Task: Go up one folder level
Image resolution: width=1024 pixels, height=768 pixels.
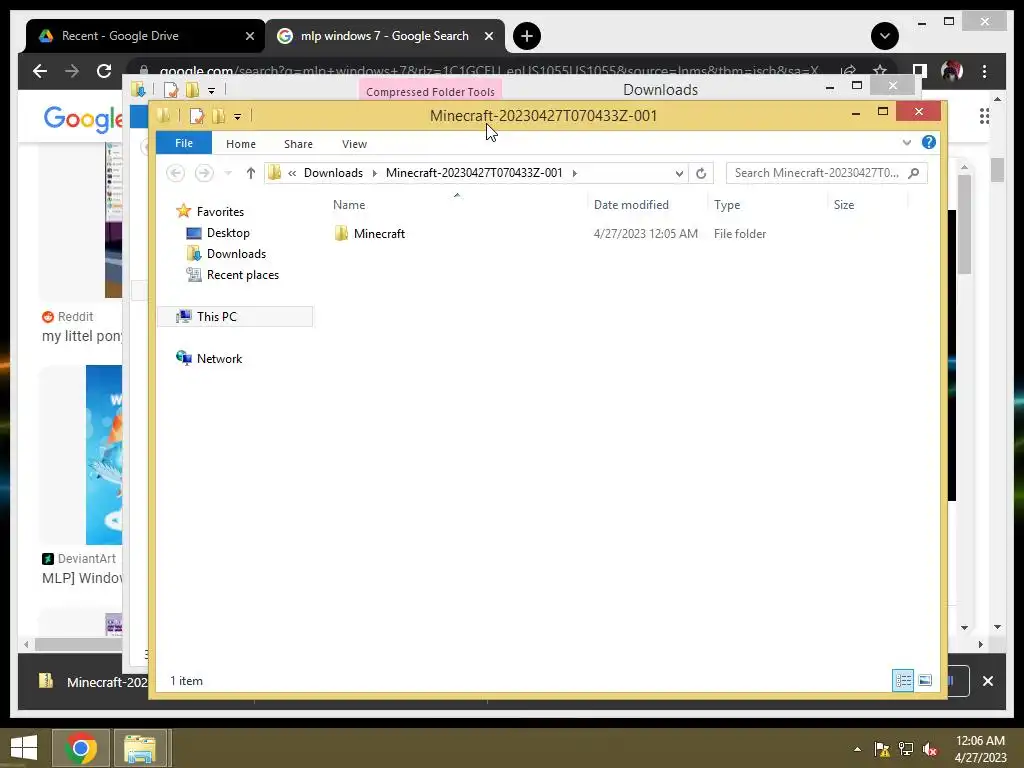Action: (251, 172)
